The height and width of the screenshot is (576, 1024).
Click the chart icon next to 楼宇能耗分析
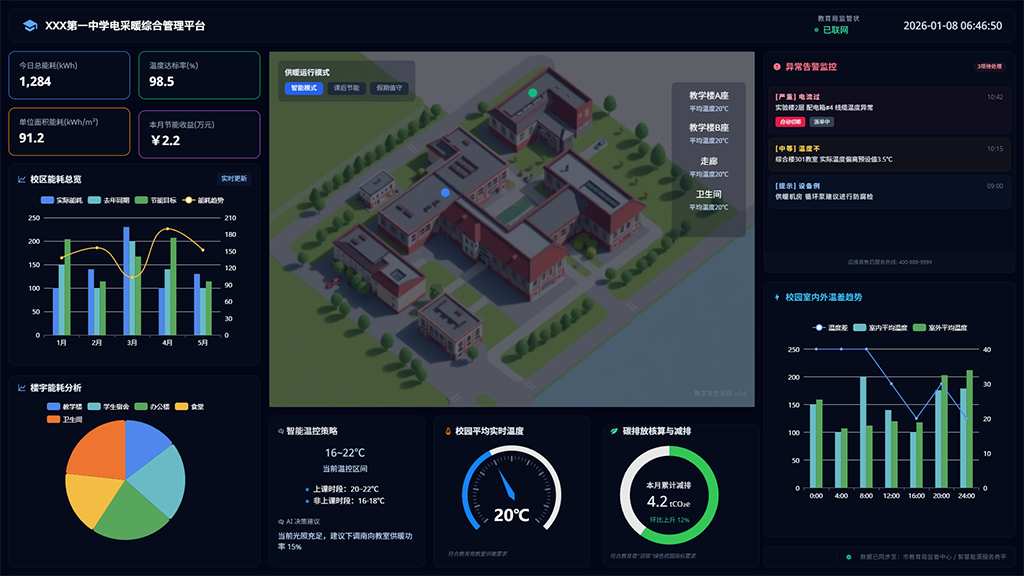coord(21,387)
